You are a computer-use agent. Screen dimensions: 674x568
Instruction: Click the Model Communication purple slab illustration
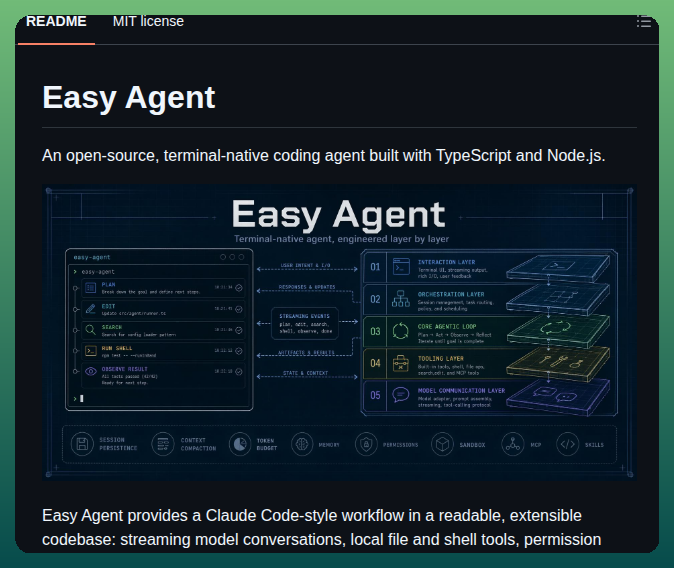558,396
